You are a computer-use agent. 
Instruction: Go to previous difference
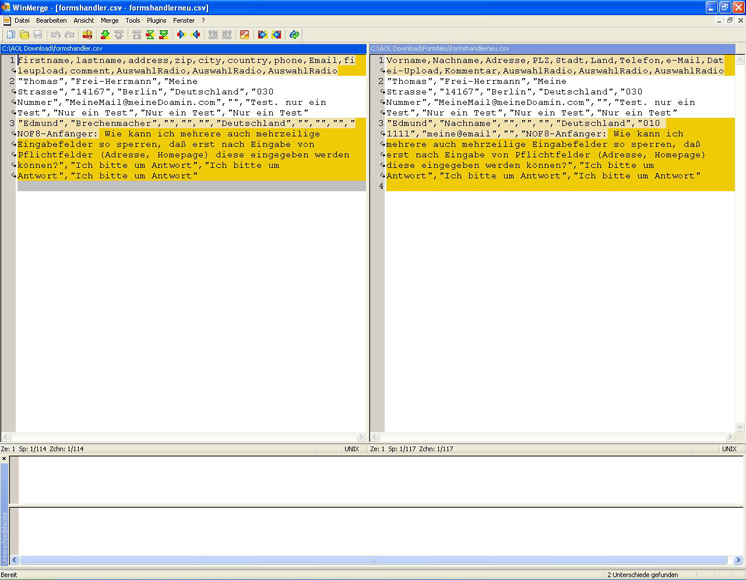[119, 35]
